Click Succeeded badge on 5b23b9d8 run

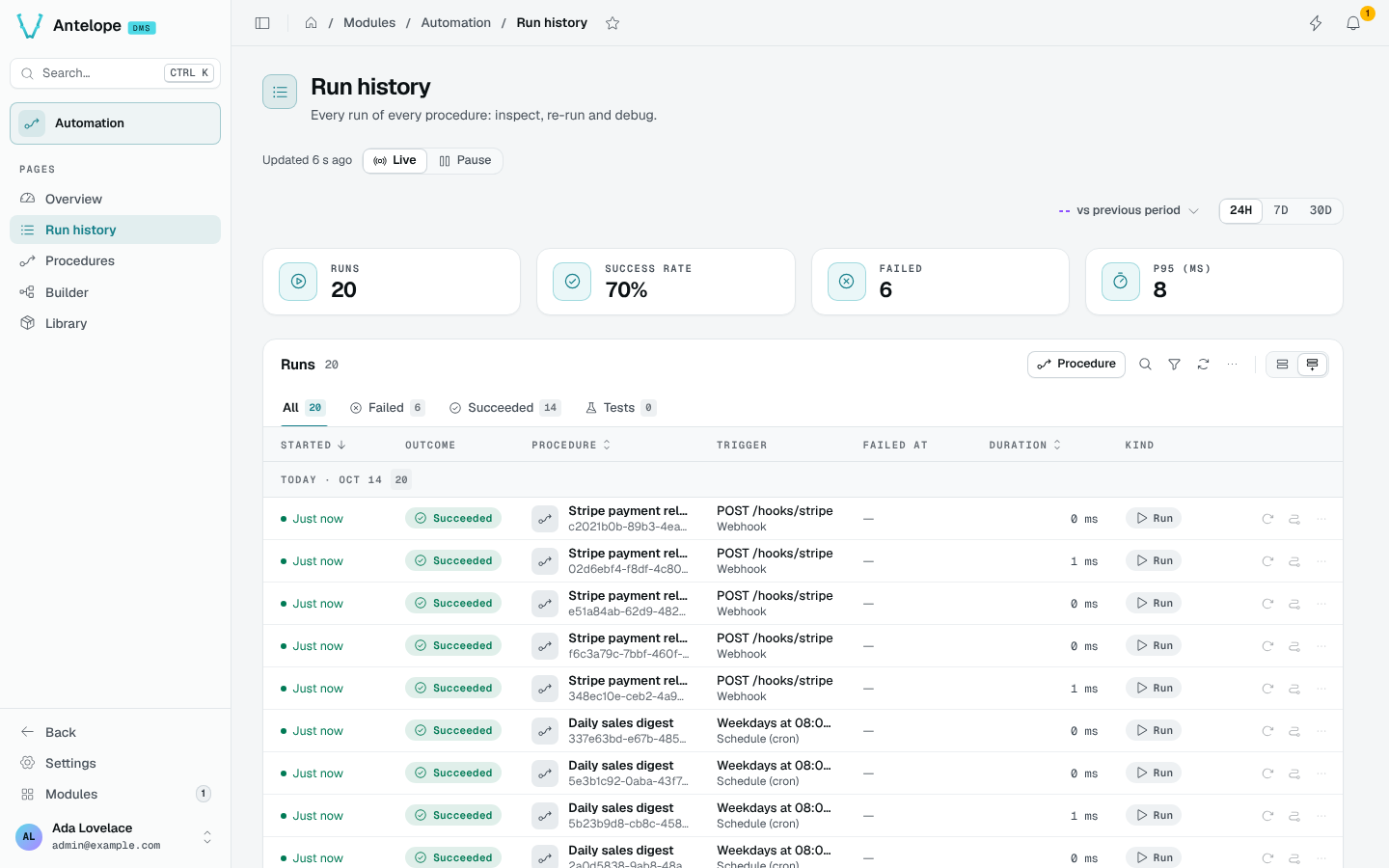point(453,816)
